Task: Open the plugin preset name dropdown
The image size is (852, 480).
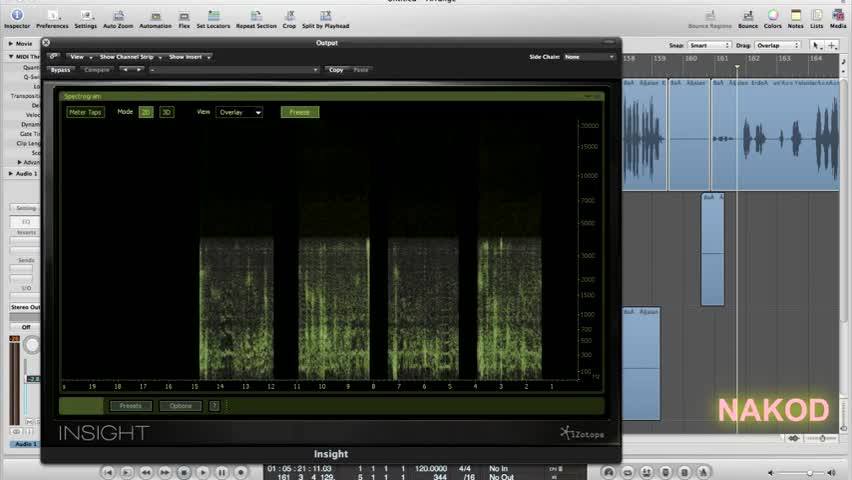Action: tap(234, 70)
